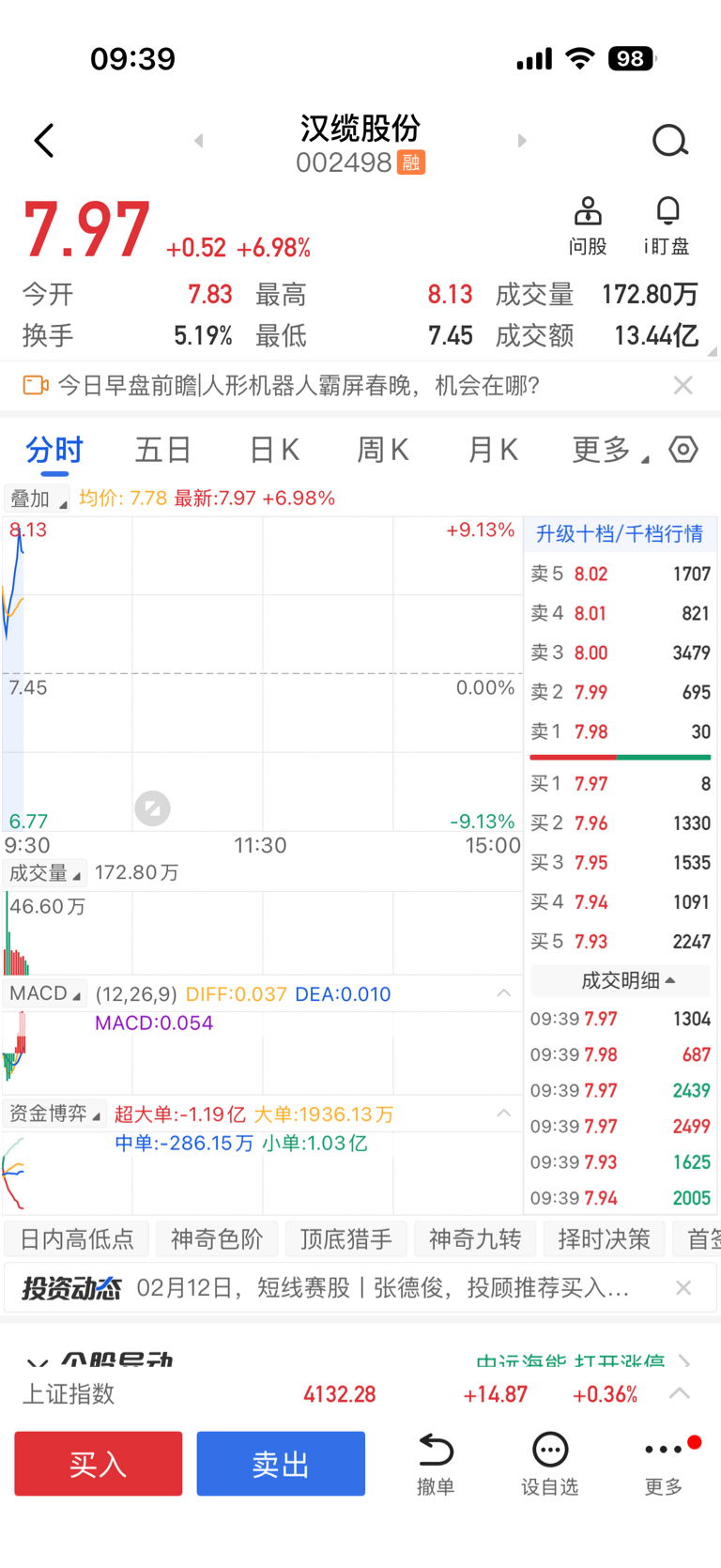Expand the quote details corner triangle
The image size is (721, 1568).
tap(712, 351)
